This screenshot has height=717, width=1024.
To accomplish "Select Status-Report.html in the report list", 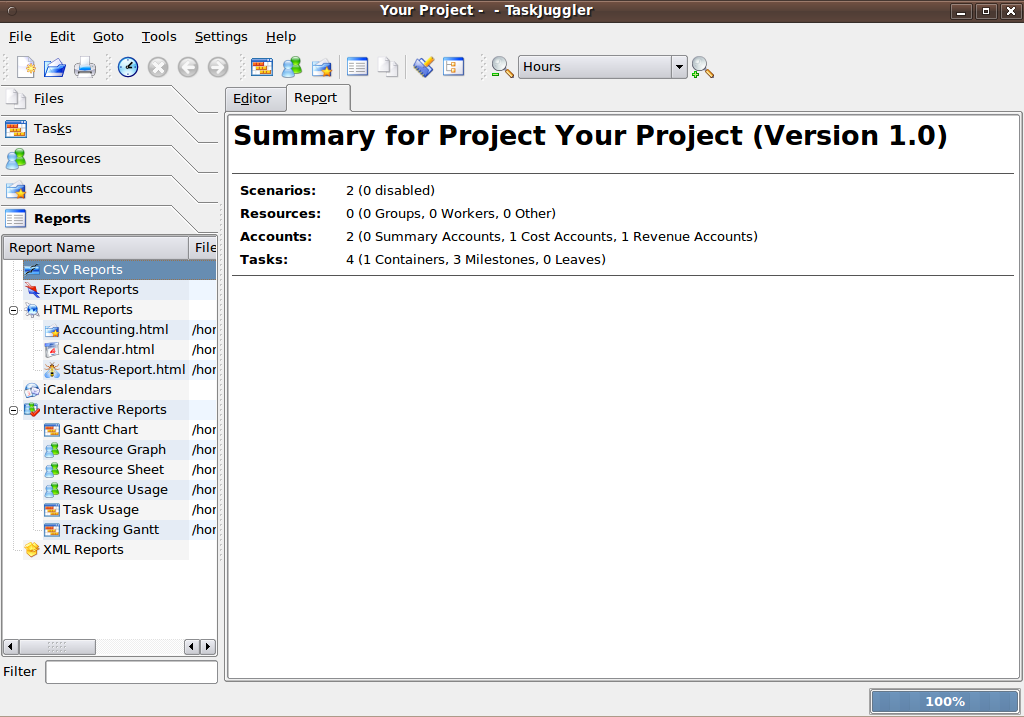I will click(123, 370).
